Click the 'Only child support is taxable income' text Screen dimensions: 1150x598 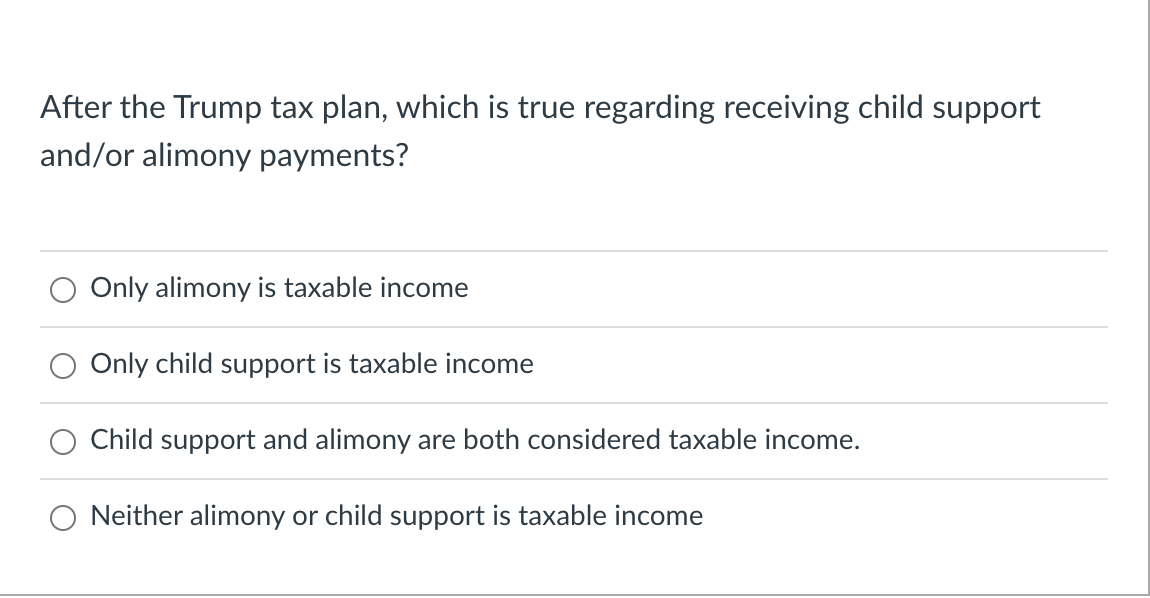(311, 364)
